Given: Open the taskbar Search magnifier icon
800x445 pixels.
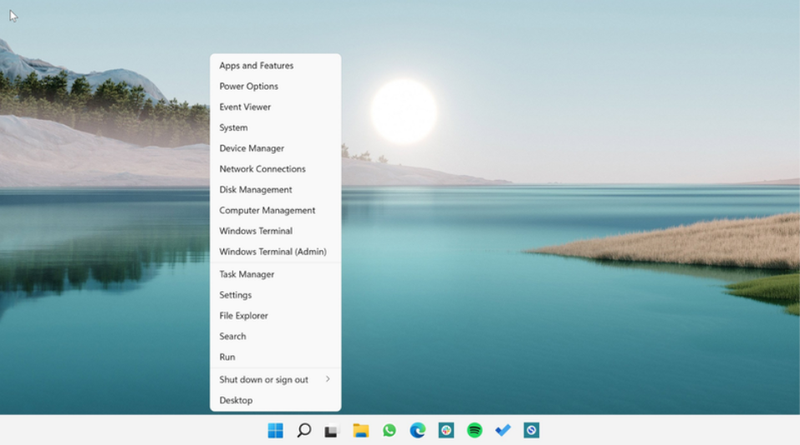Looking at the screenshot, I should pos(304,430).
